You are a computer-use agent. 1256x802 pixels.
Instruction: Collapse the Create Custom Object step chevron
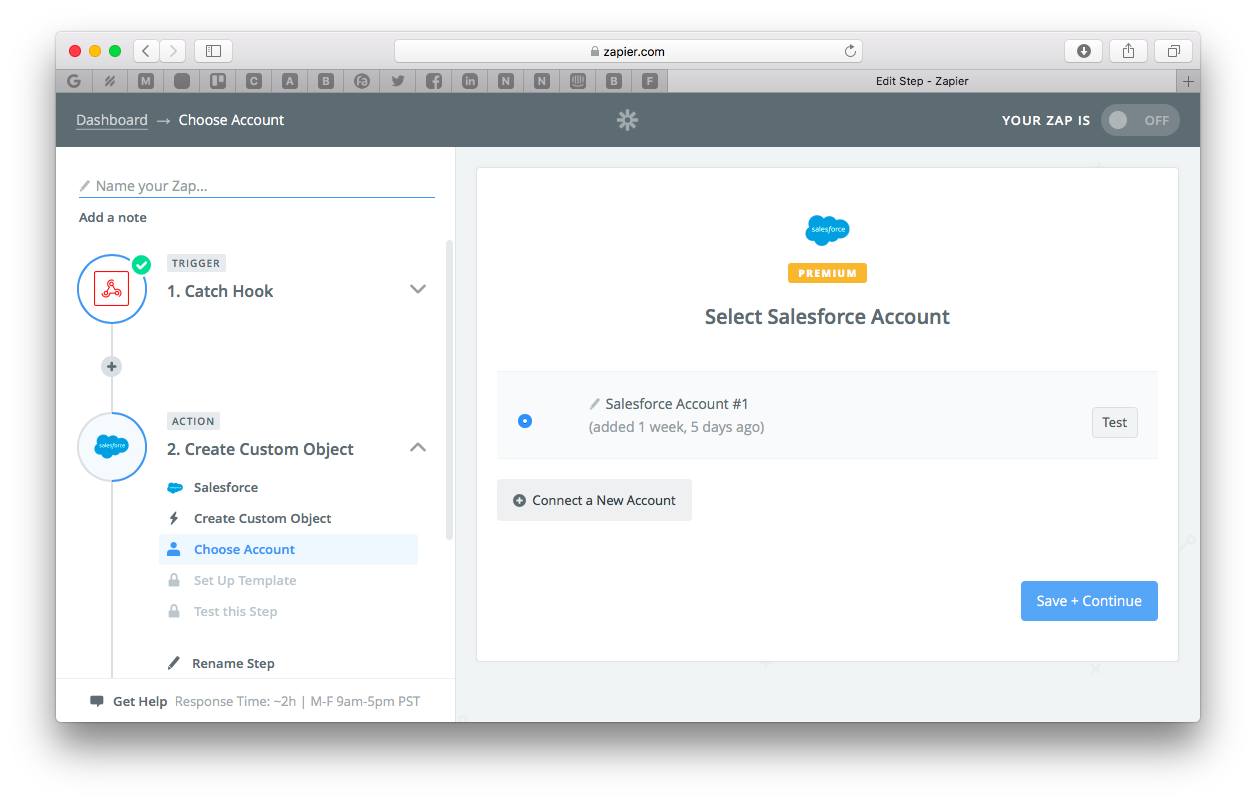pyautogui.click(x=418, y=447)
